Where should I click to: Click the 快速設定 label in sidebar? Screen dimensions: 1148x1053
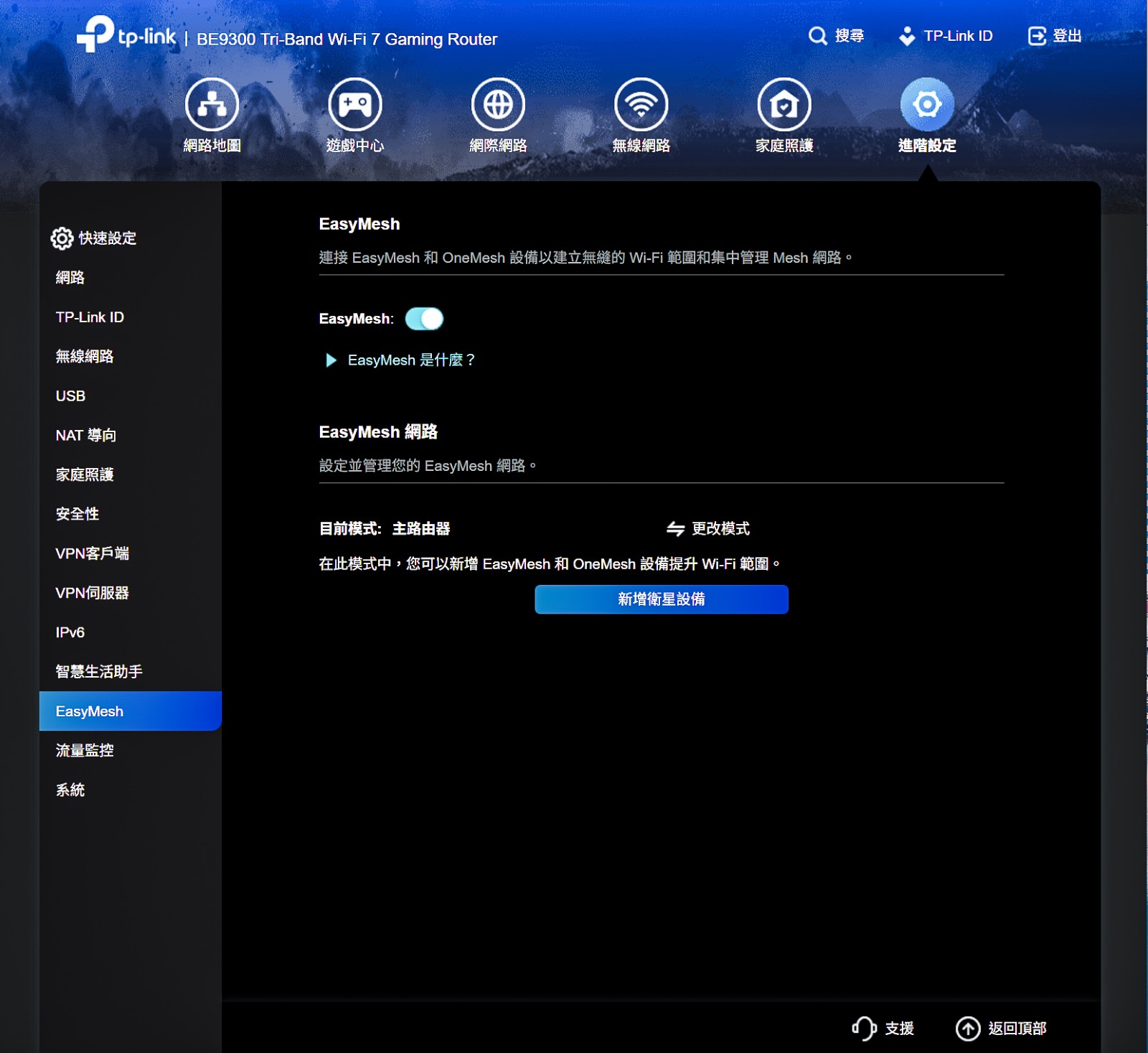click(x=108, y=238)
